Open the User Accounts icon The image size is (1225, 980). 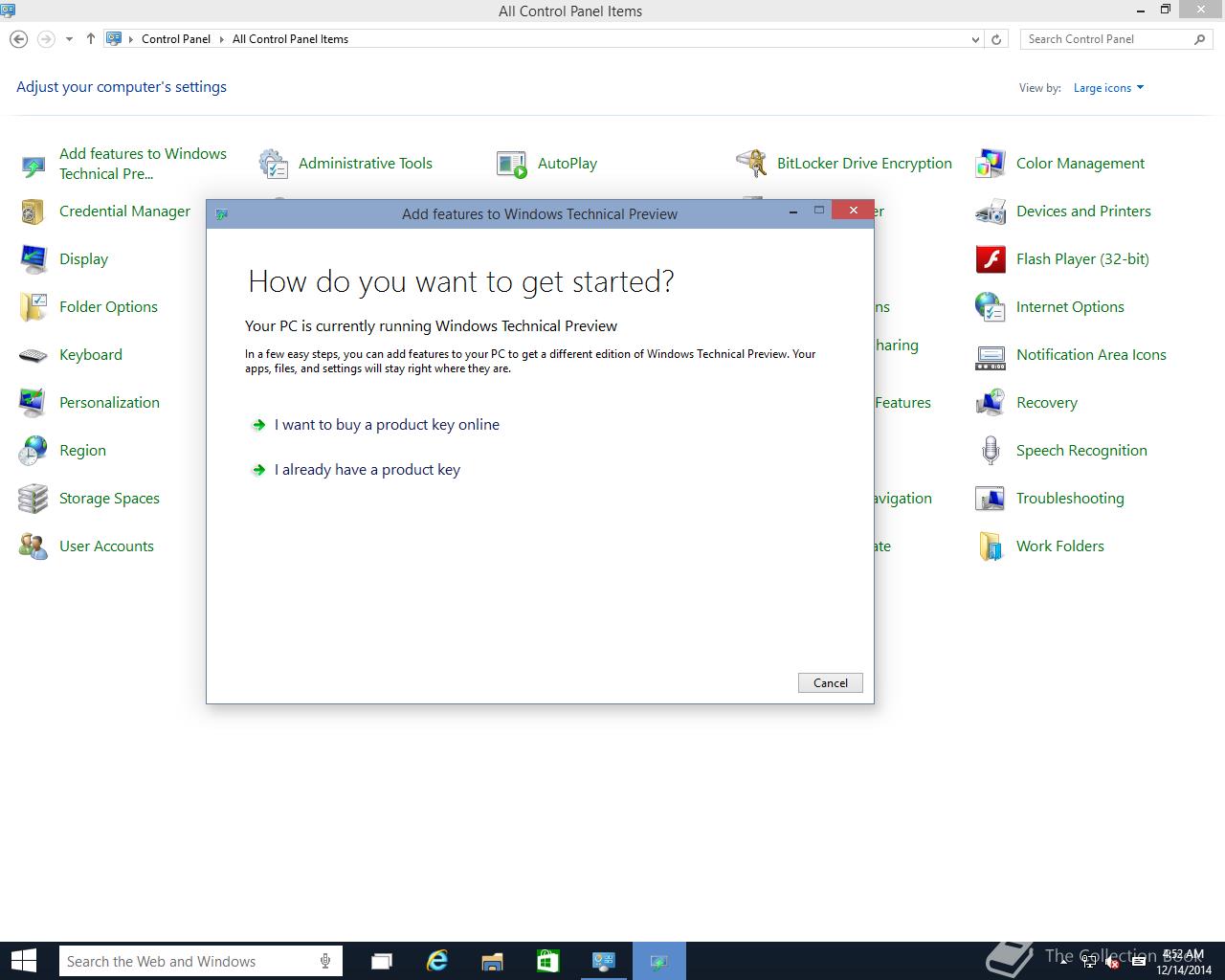point(33,546)
